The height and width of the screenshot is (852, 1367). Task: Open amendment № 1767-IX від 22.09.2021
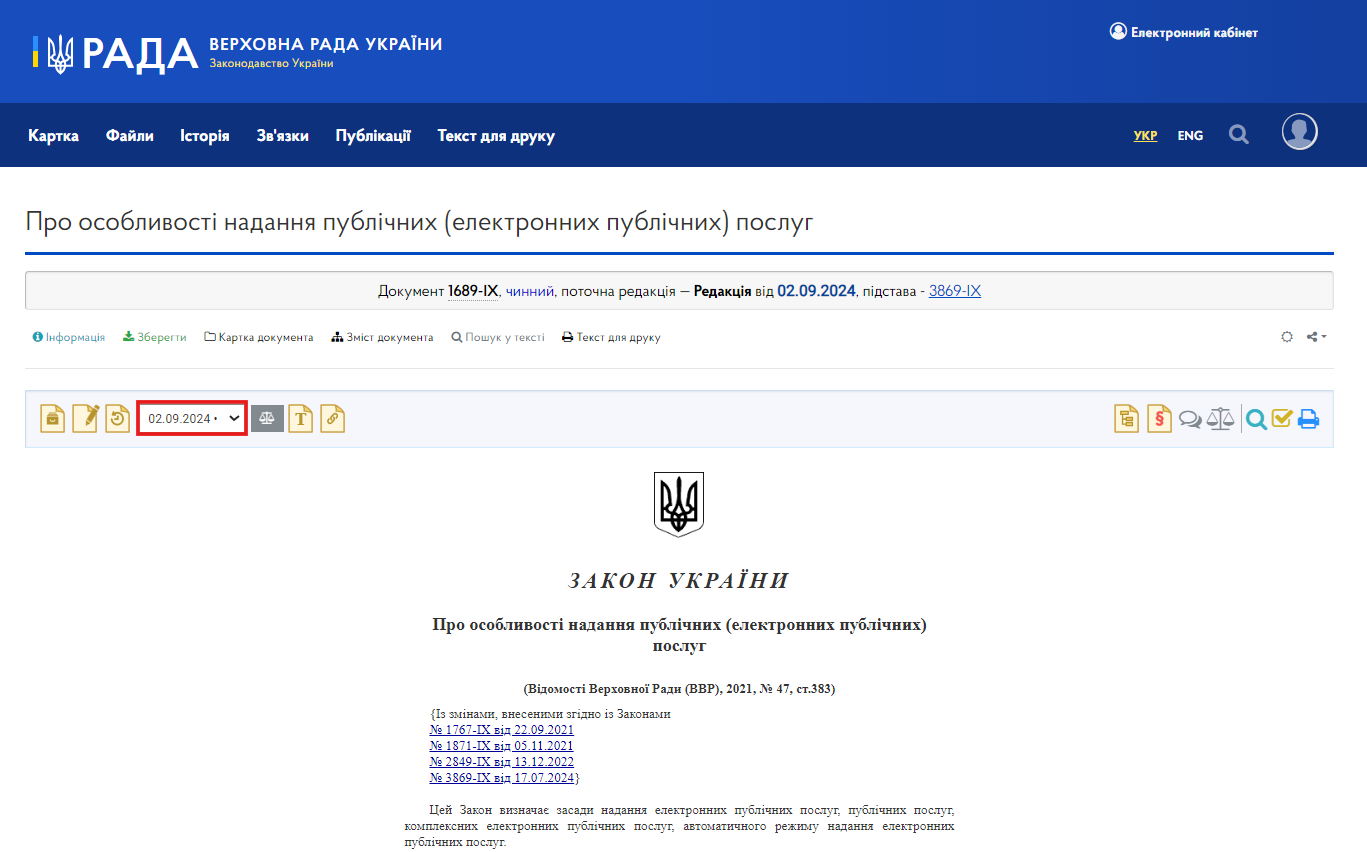pos(502,730)
